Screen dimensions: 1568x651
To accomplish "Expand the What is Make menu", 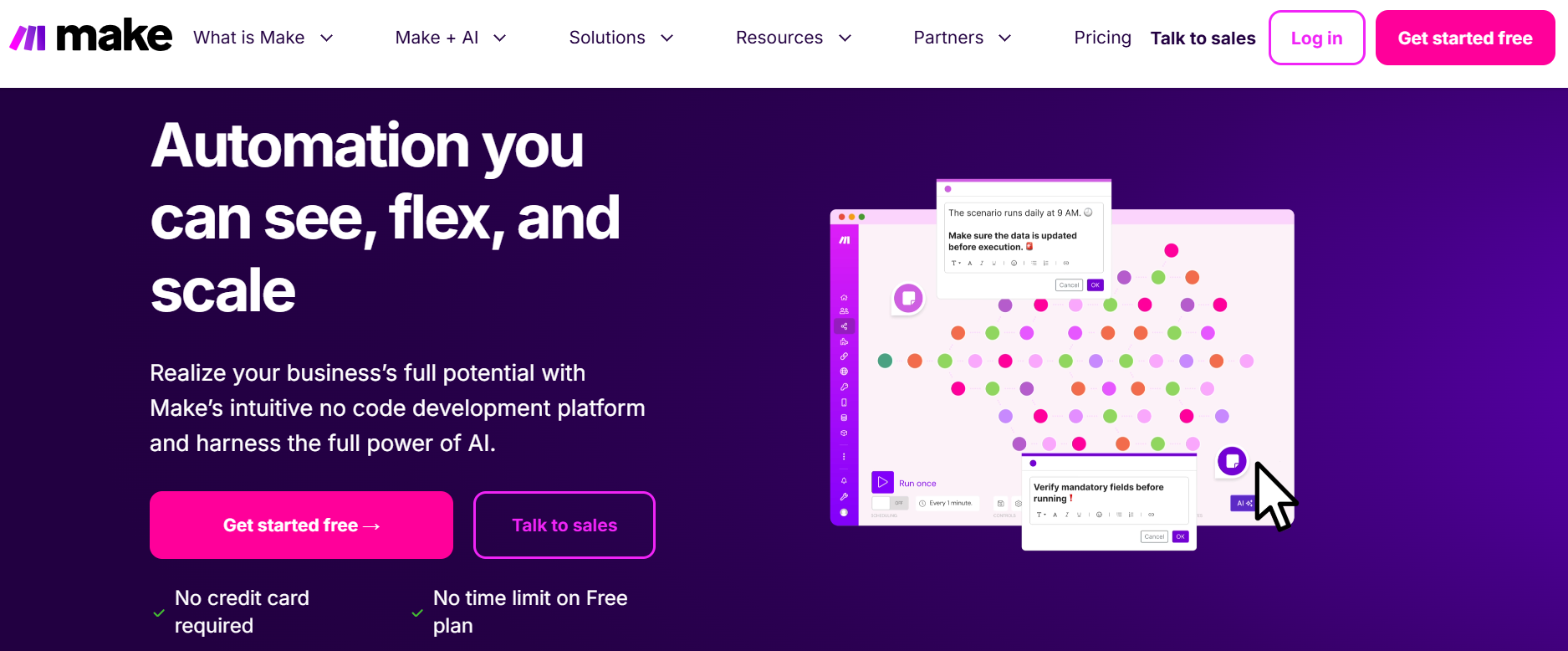I will [263, 38].
